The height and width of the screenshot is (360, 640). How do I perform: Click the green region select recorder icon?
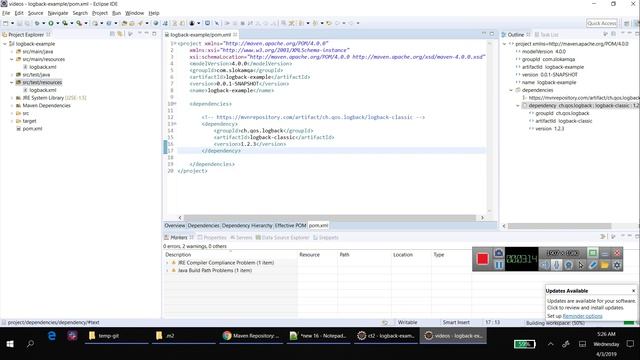pyautogui.click(x=593, y=253)
